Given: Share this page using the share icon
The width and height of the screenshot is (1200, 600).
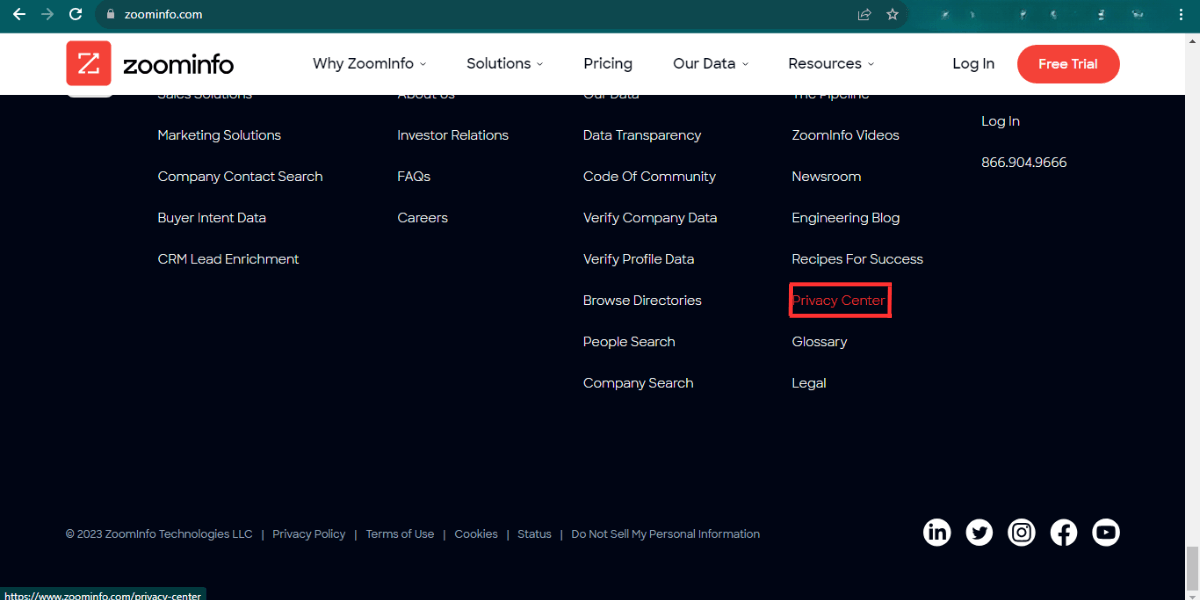Looking at the screenshot, I should pyautogui.click(x=864, y=15).
